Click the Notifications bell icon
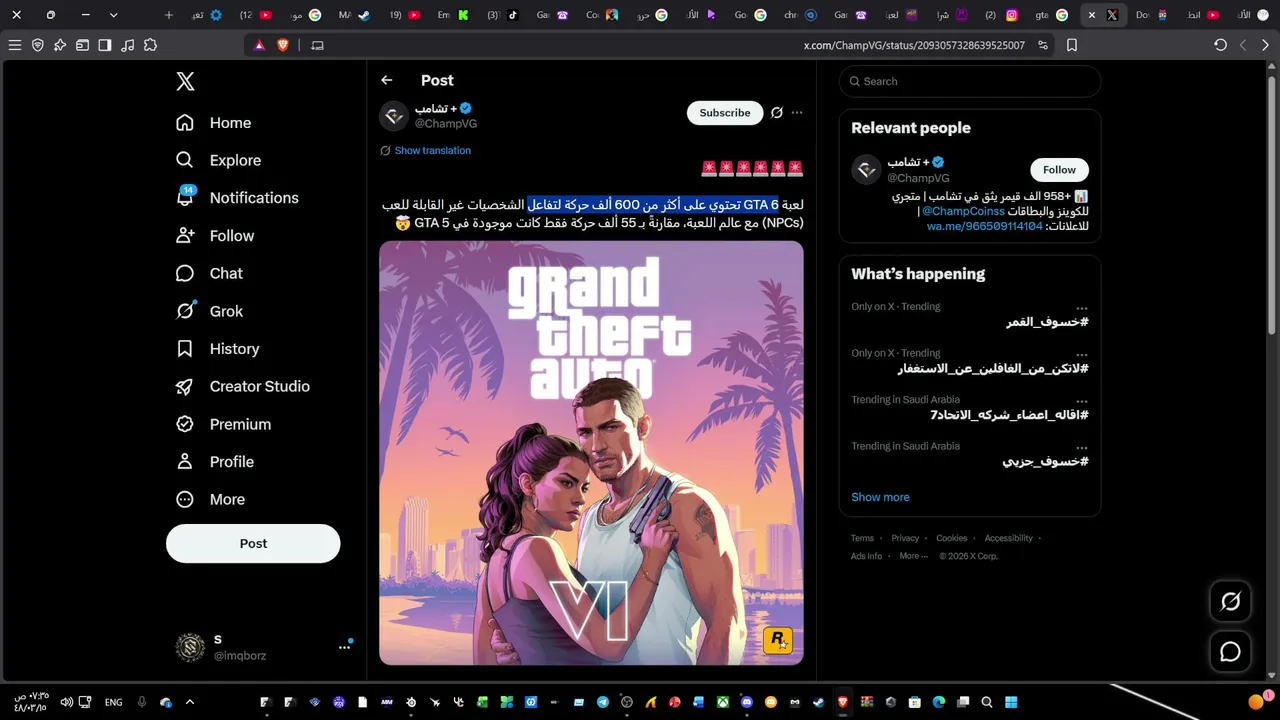Viewport: 1280px width, 720px height. click(185, 198)
